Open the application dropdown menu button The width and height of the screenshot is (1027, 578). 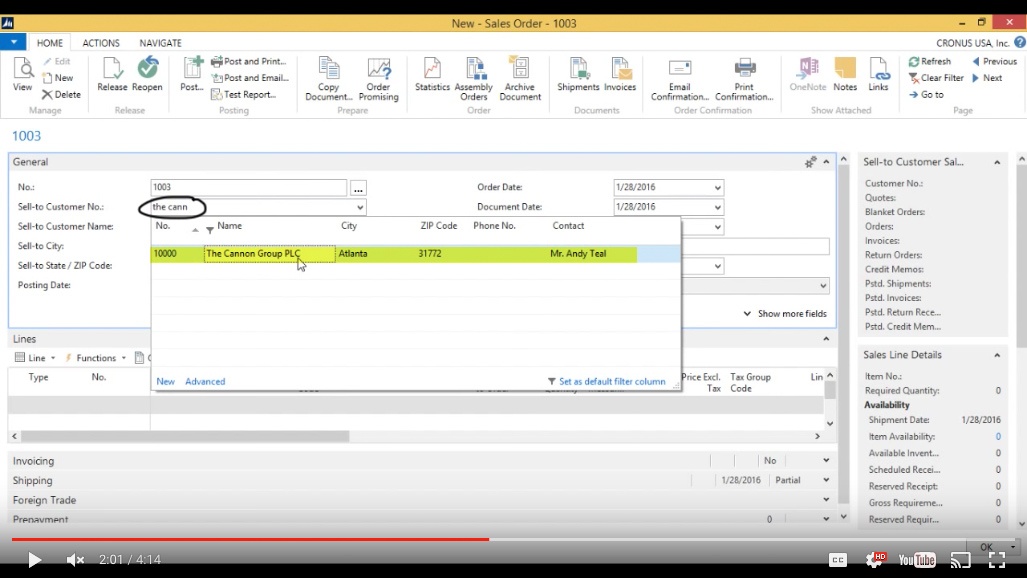pos(13,43)
